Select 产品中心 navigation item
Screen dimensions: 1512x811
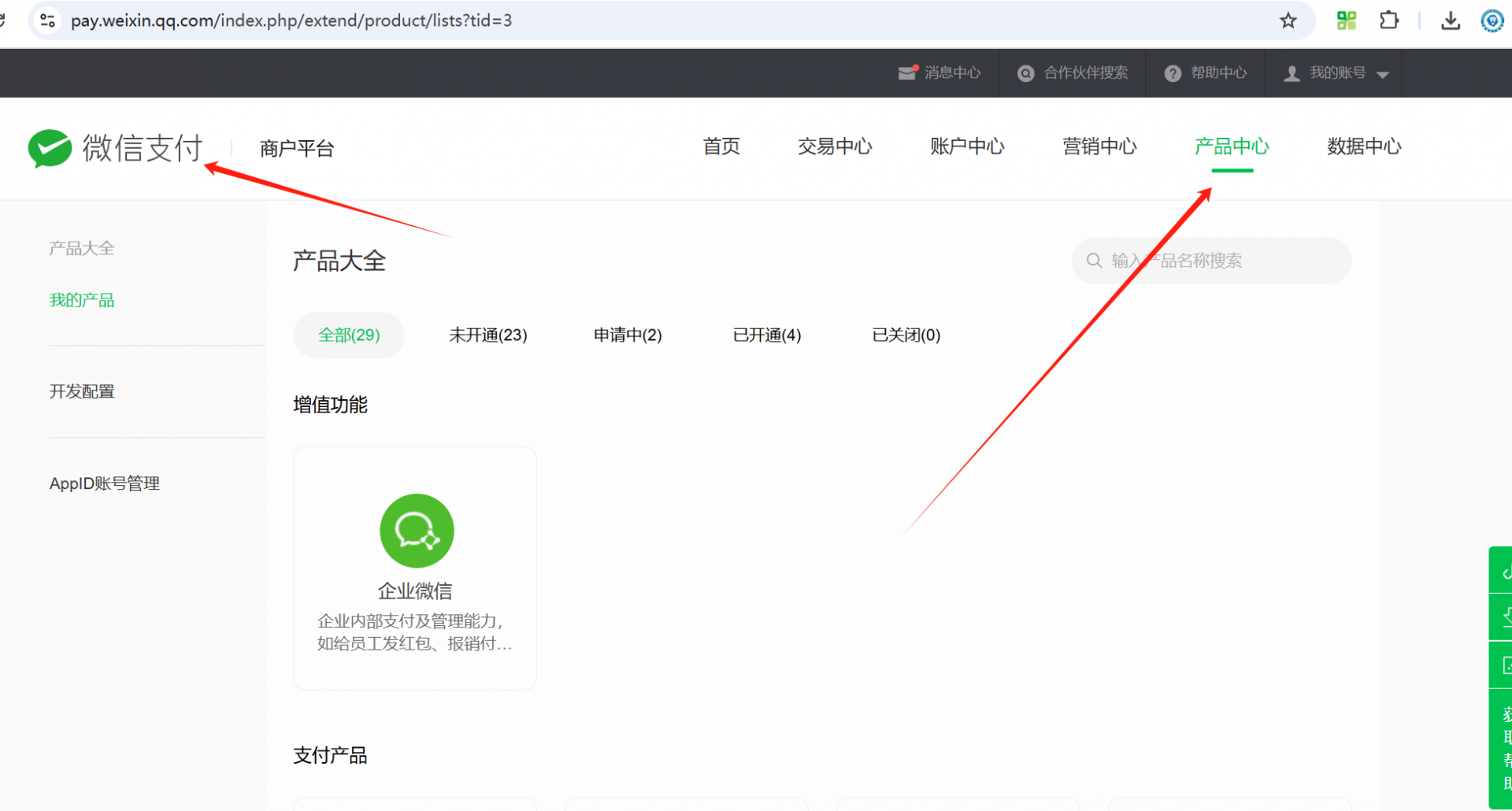(x=1232, y=146)
